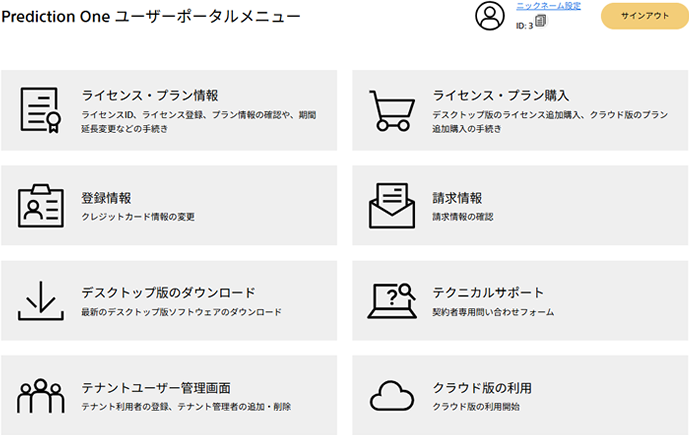Click the user profile avatar icon
Viewport: 689px width, 435px height.
coord(490,16)
